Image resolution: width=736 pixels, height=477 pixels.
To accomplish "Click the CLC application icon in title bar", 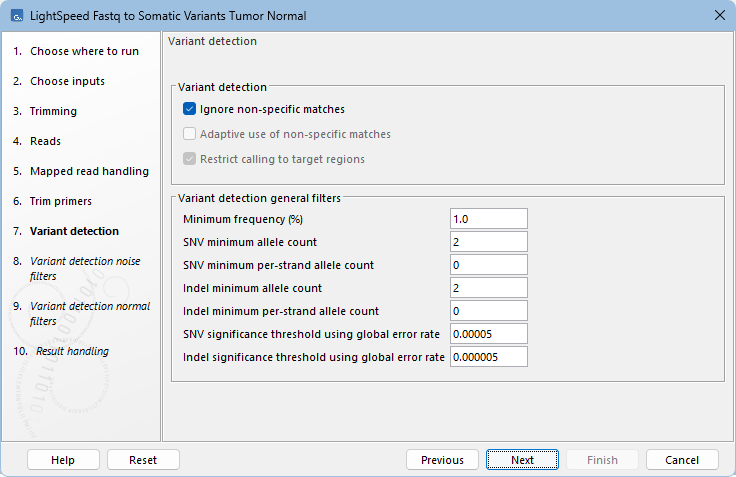I will point(17,16).
